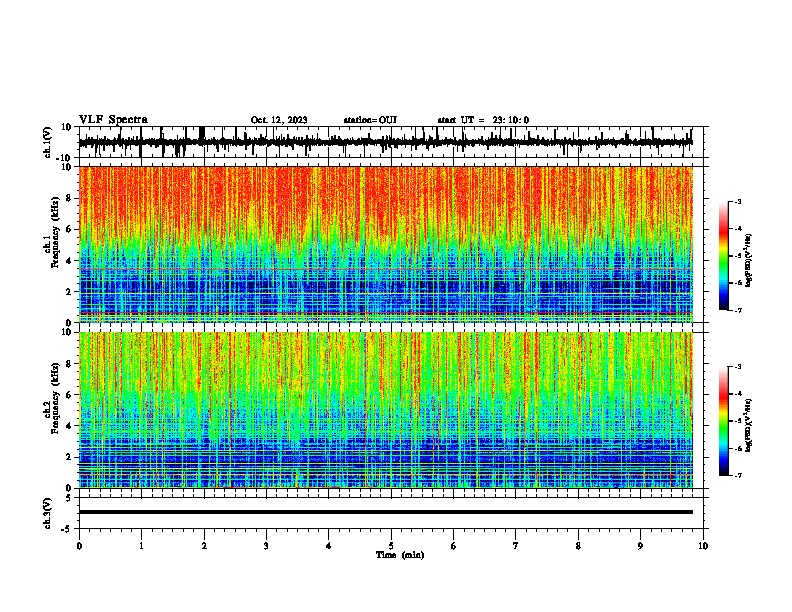Click time-axis tick label "9"
The width and height of the screenshot is (792, 612).
tap(640, 546)
